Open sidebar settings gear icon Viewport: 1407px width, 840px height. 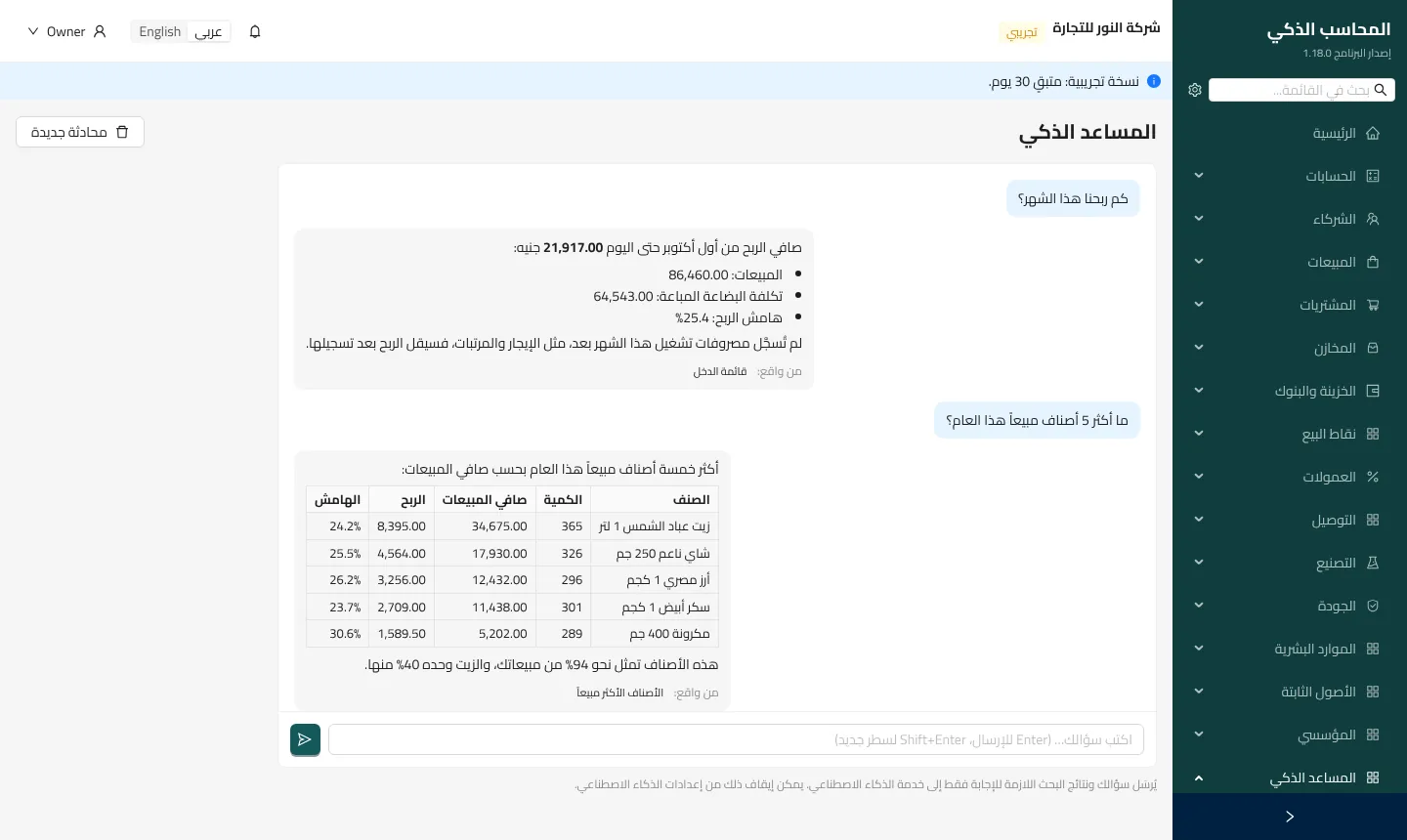pos(1195,90)
